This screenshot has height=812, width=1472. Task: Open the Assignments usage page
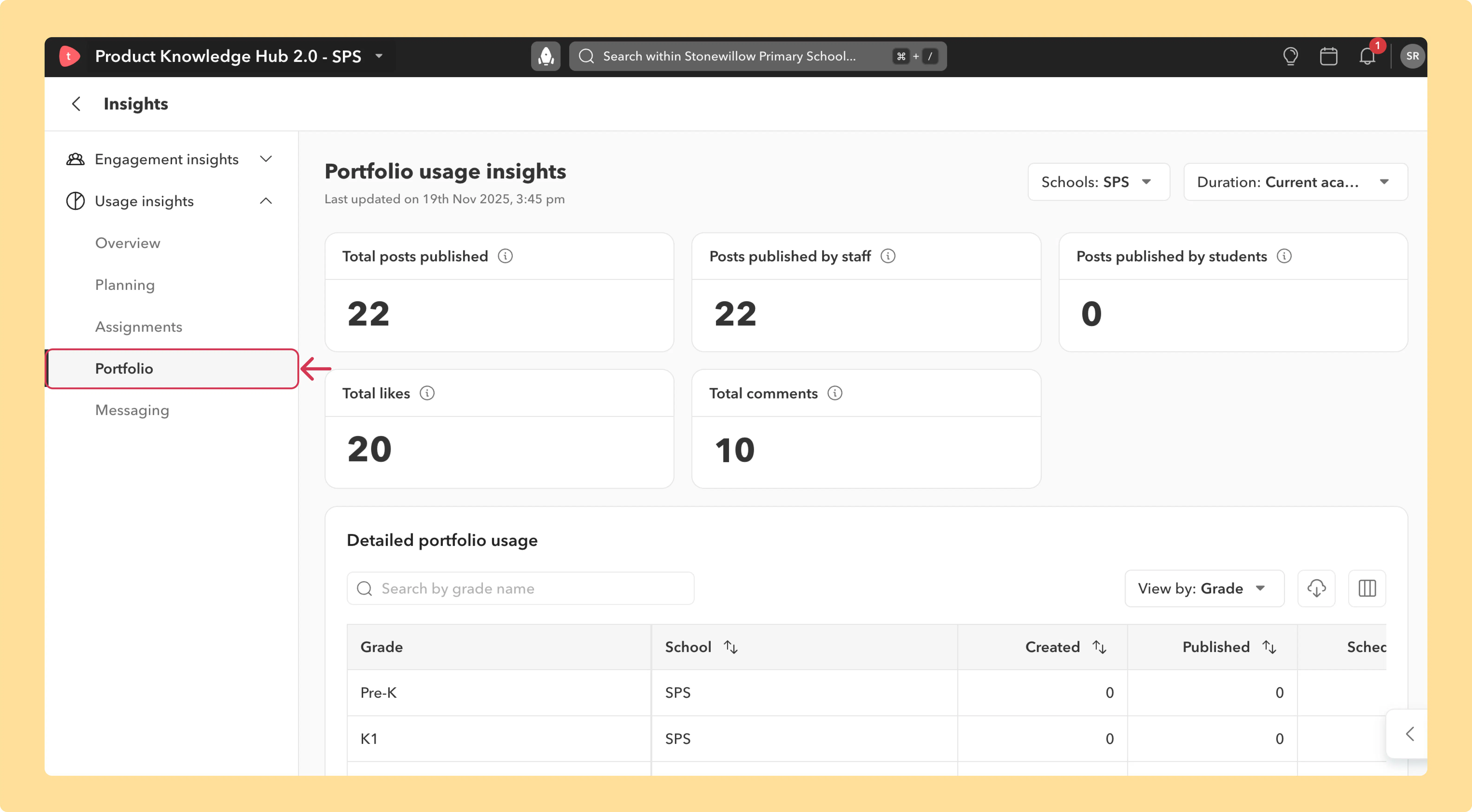pos(139,327)
